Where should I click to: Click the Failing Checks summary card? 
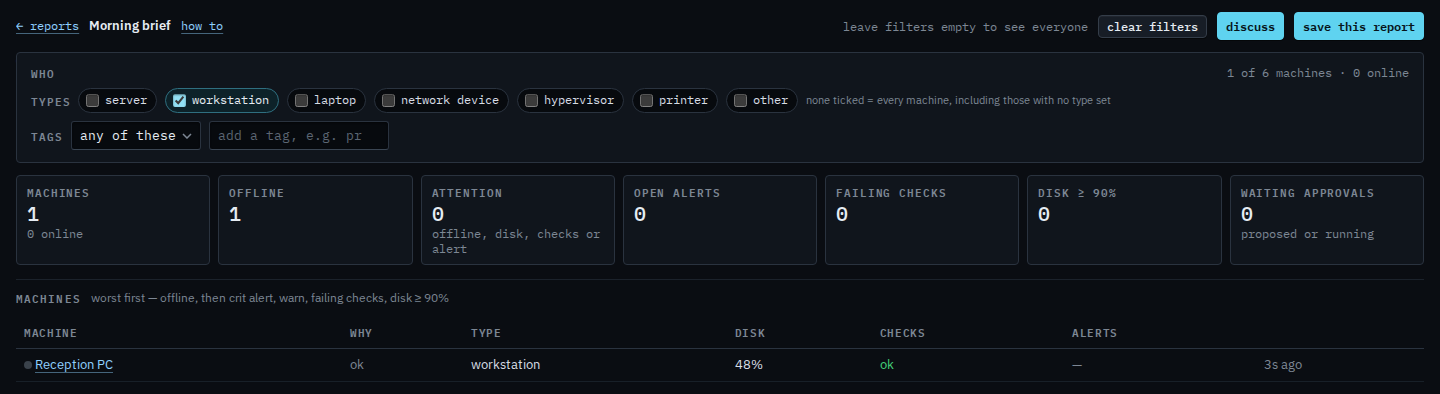pyautogui.click(x=922, y=220)
